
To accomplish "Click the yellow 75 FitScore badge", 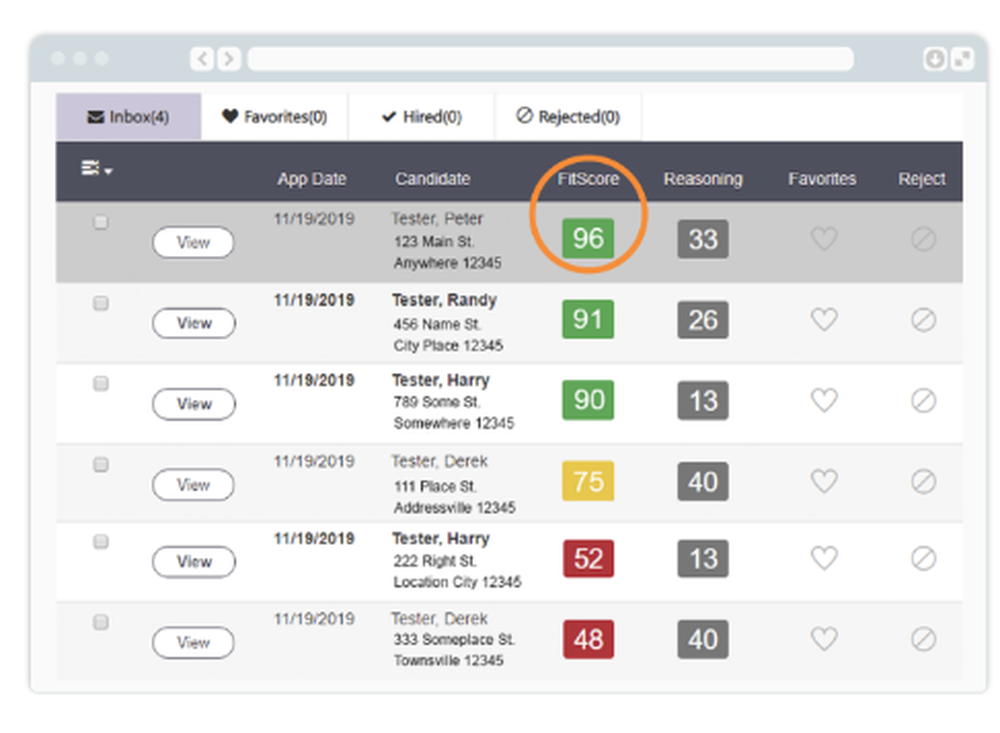I will 588,482.
